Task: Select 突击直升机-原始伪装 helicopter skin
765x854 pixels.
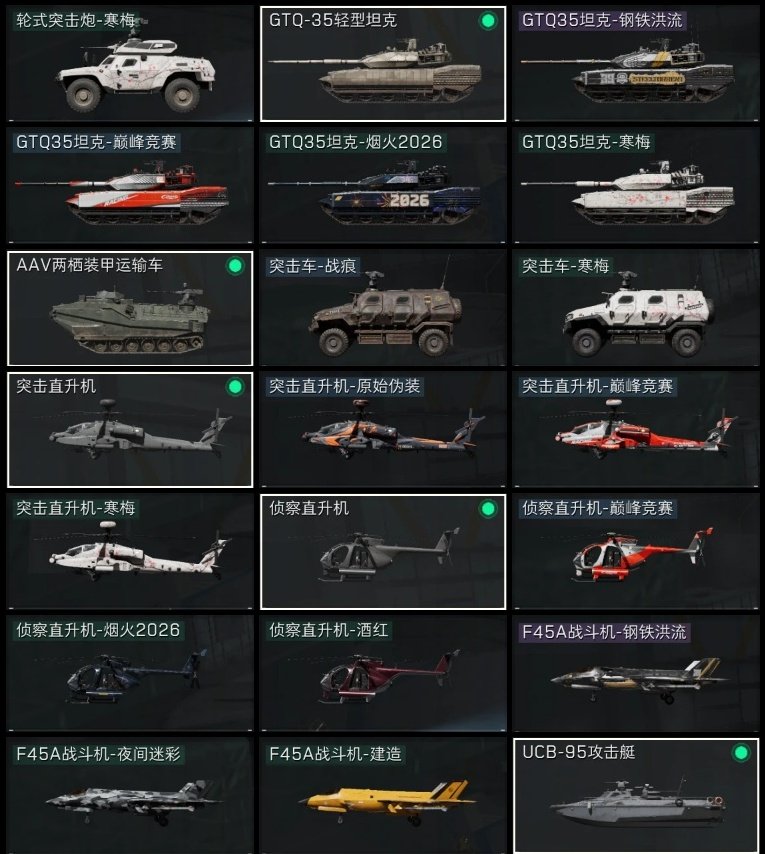Action: (x=383, y=429)
